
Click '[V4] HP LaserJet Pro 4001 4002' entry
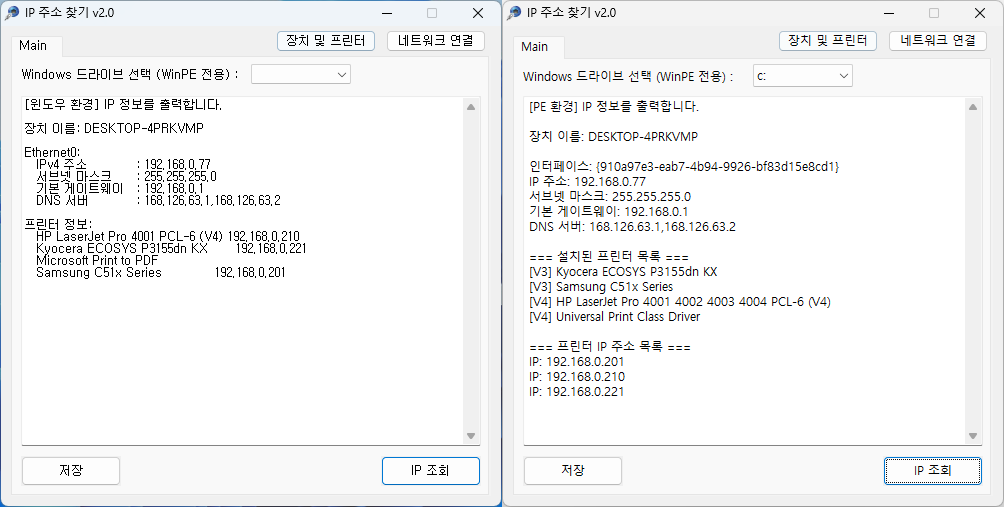point(680,302)
